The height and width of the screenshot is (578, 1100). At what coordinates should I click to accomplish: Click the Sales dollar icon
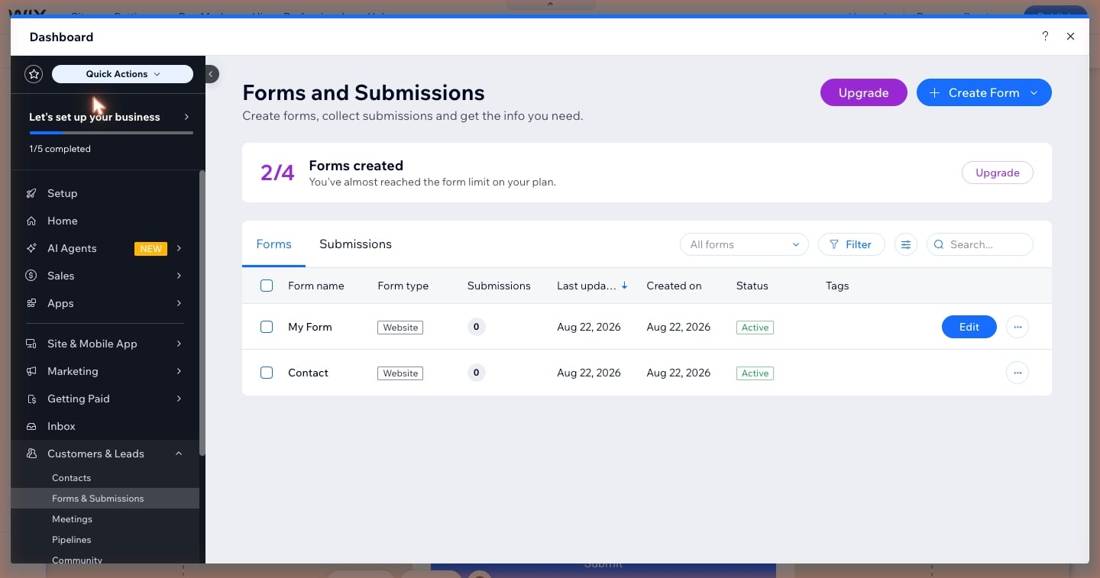point(31,276)
